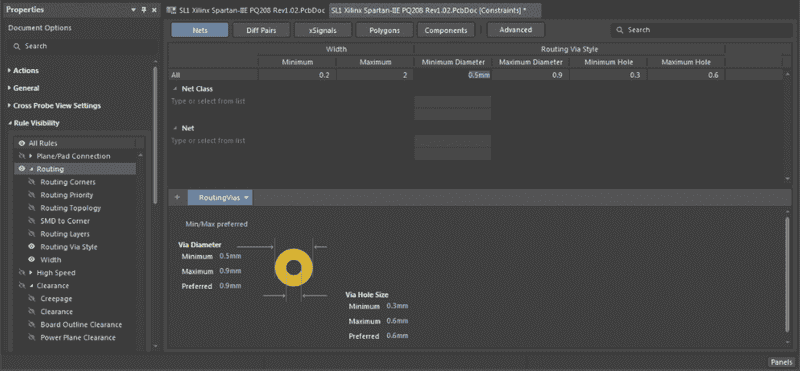This screenshot has height=371, width=800.
Task: Collapse the Clearance tree node
Action: [31, 286]
